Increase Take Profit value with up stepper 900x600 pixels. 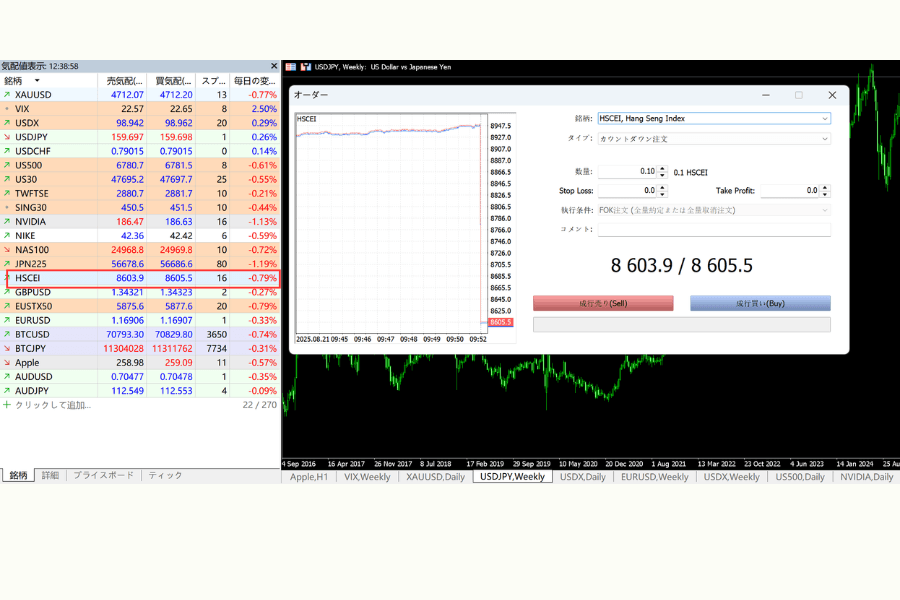(x=825, y=187)
